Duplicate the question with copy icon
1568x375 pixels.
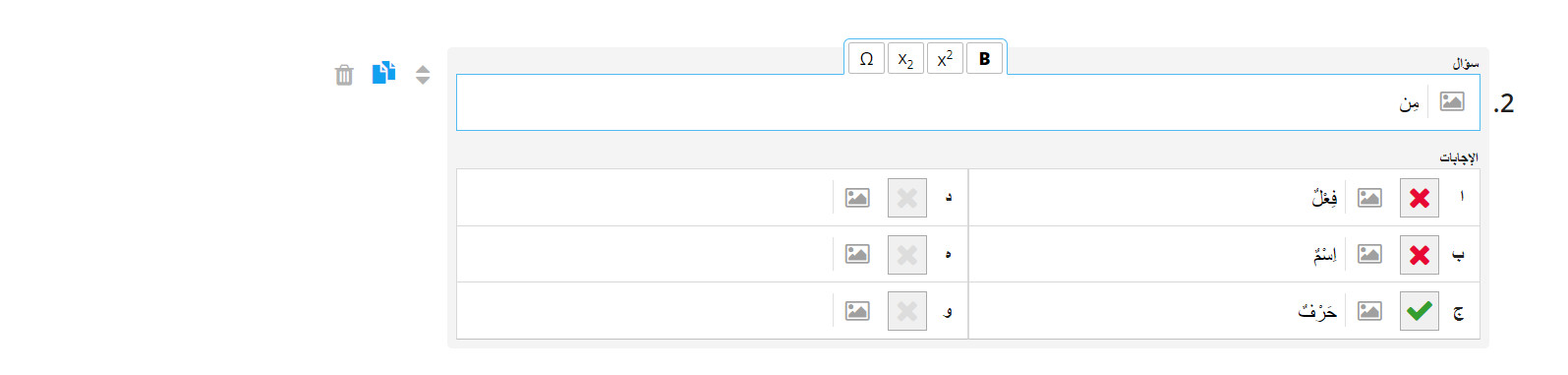[x=383, y=73]
